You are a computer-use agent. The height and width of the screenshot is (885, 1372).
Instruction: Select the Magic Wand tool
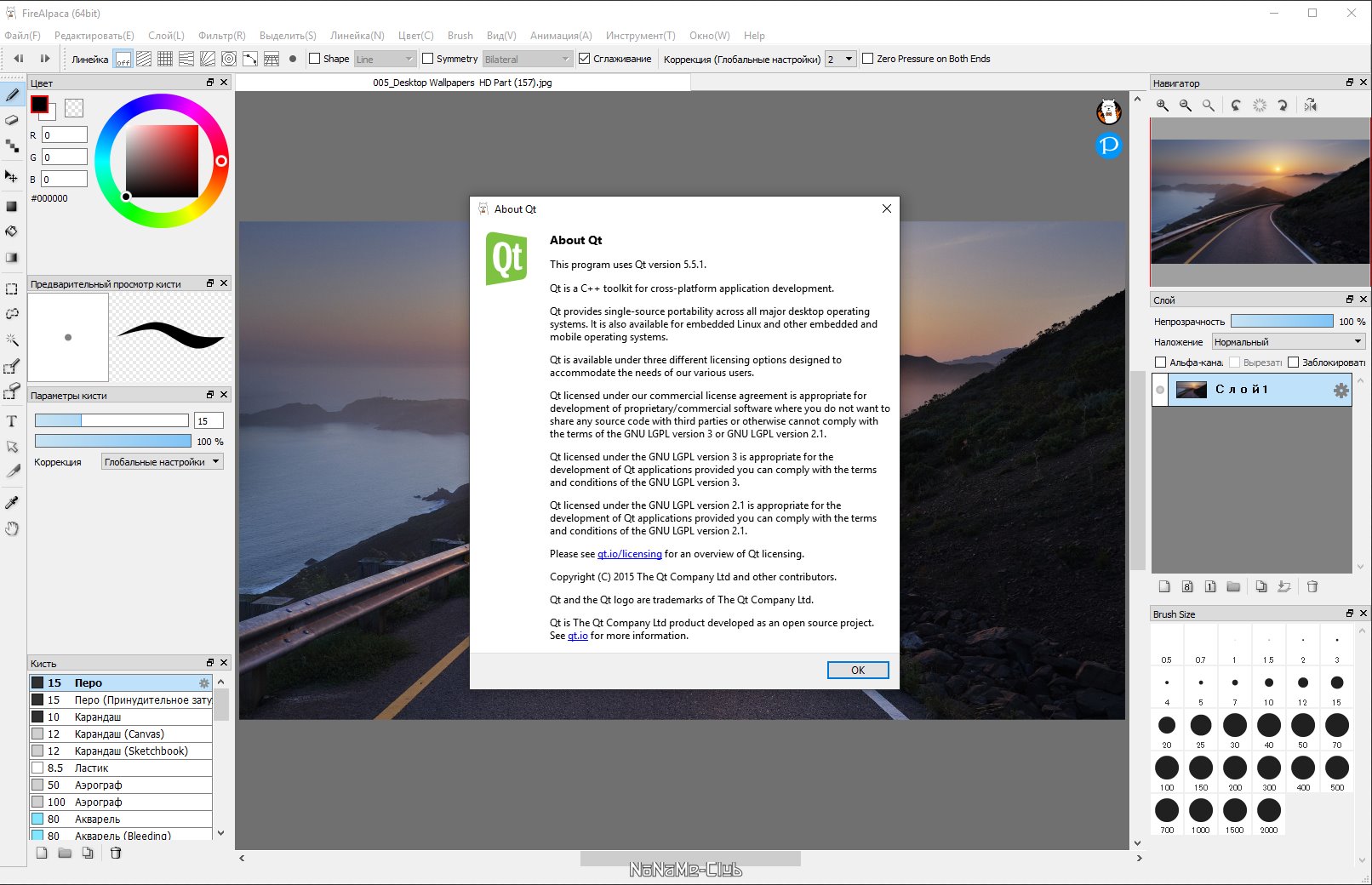pos(12,340)
